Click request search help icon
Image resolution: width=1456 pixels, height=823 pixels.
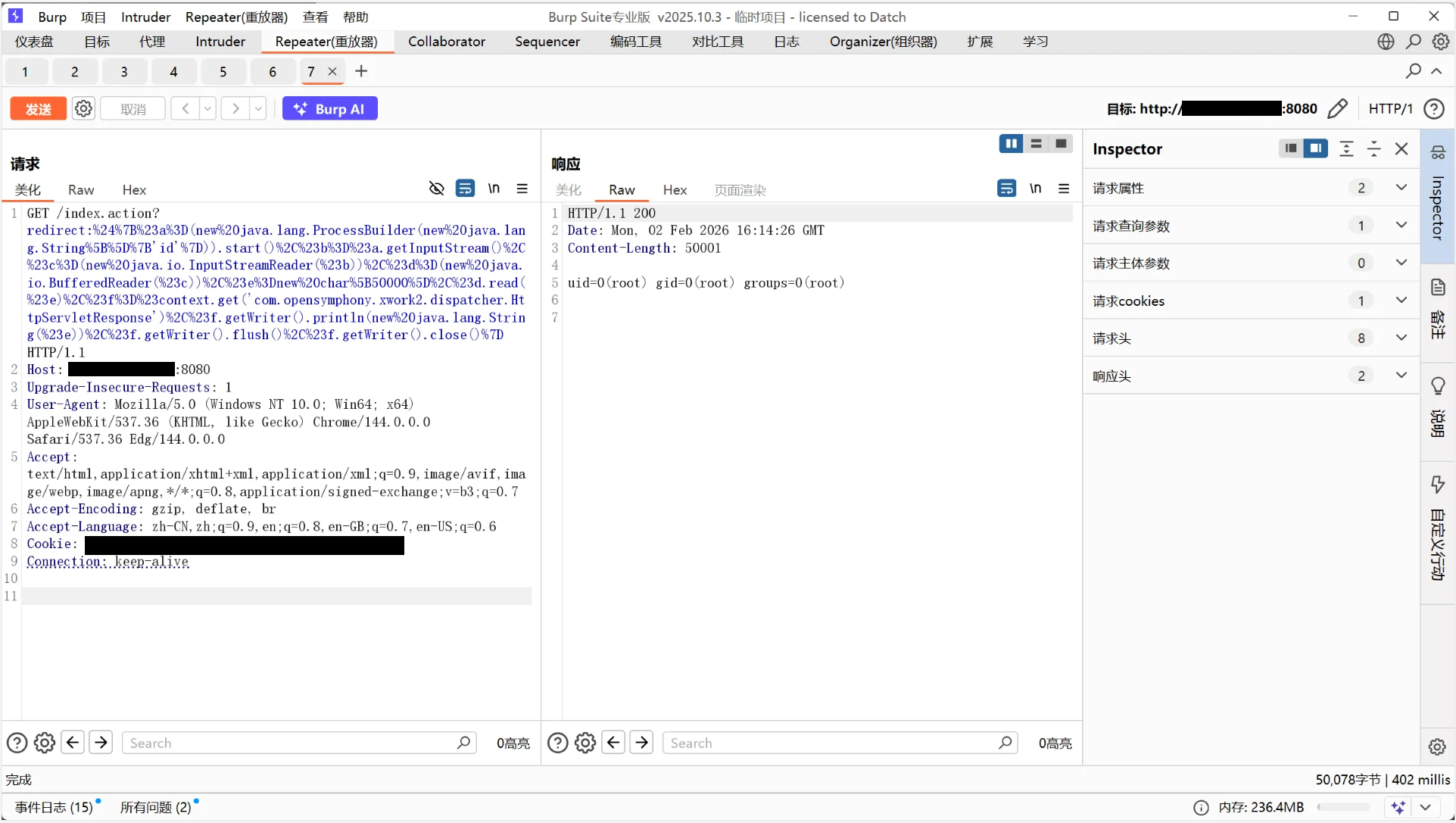tap(17, 743)
